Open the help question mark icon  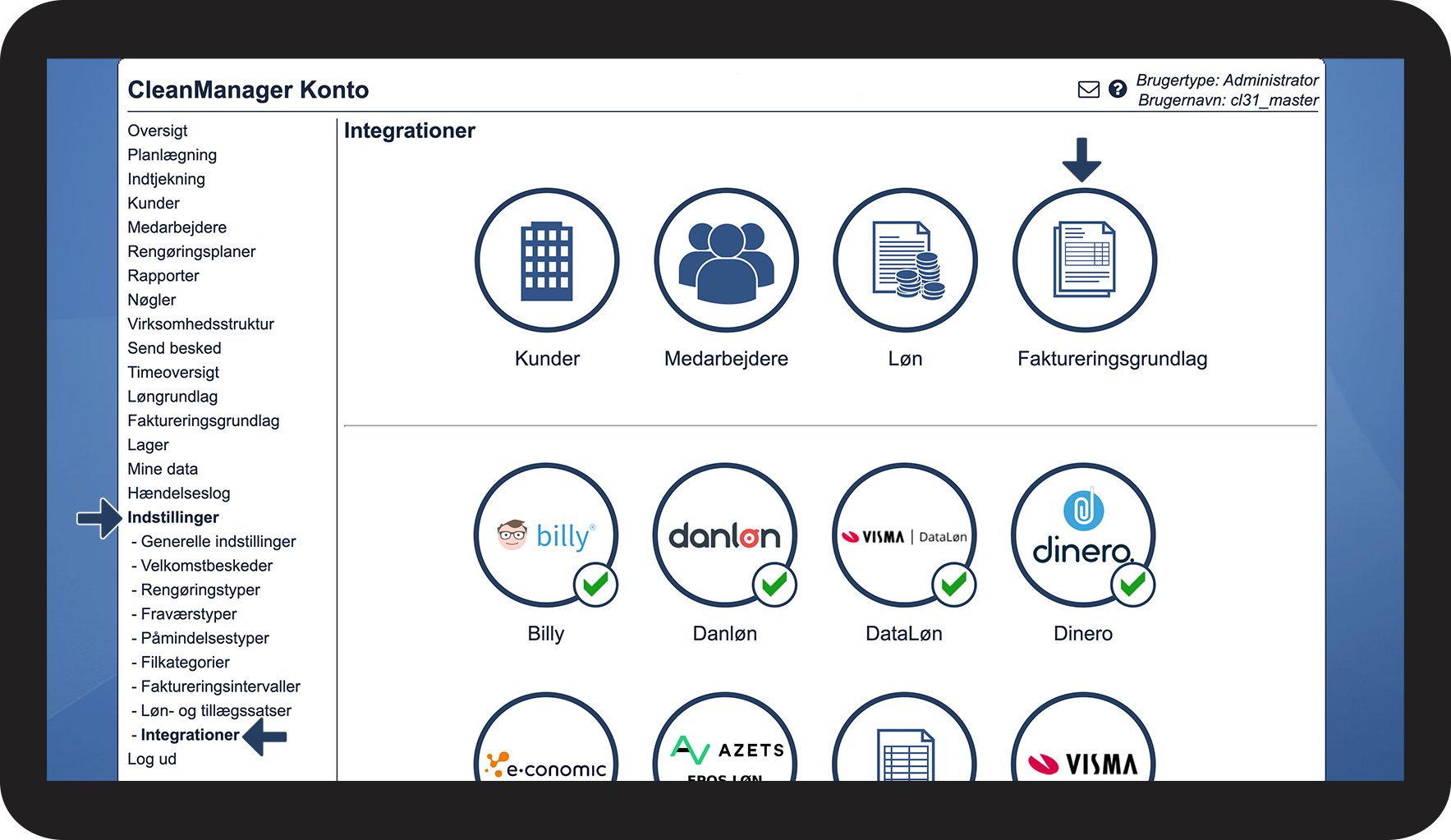point(1118,89)
